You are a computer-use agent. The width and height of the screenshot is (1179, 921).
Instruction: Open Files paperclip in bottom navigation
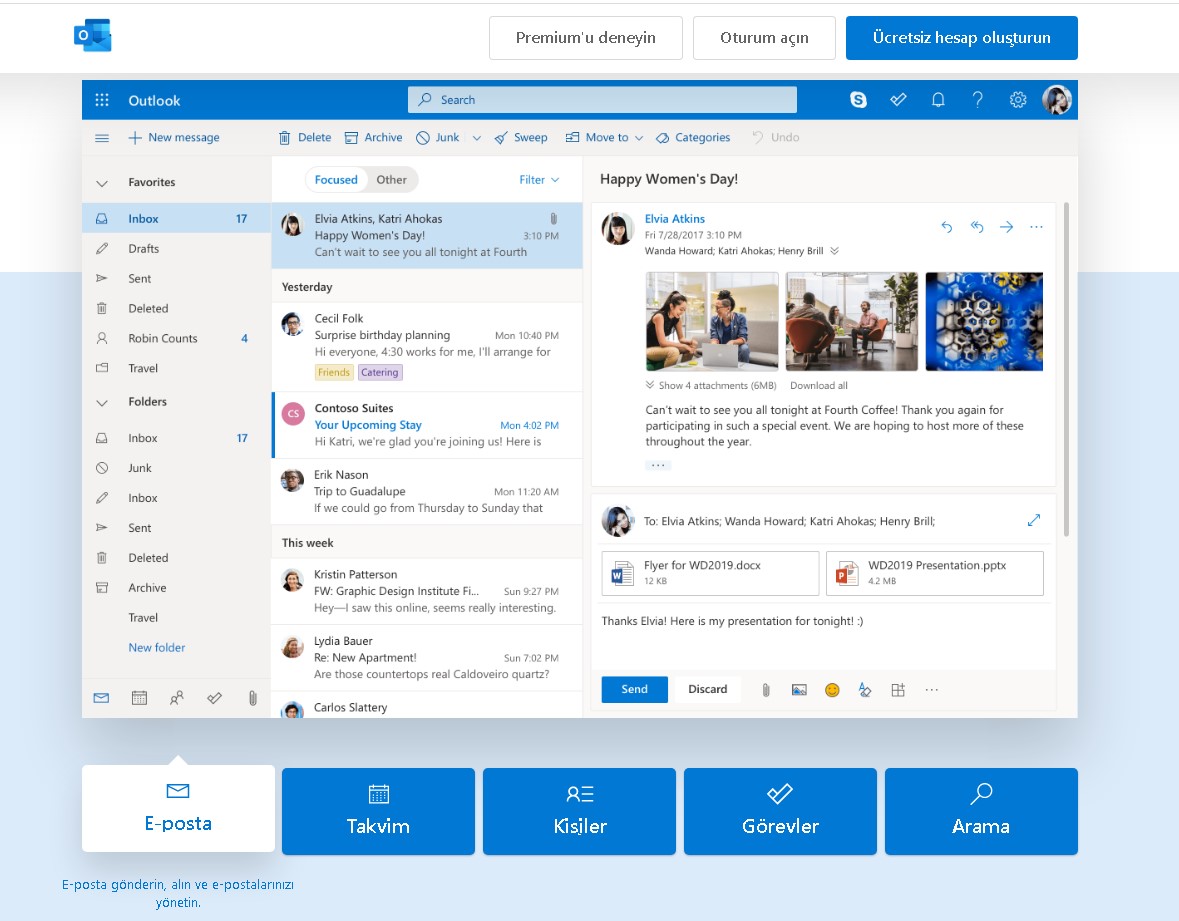pos(253,698)
